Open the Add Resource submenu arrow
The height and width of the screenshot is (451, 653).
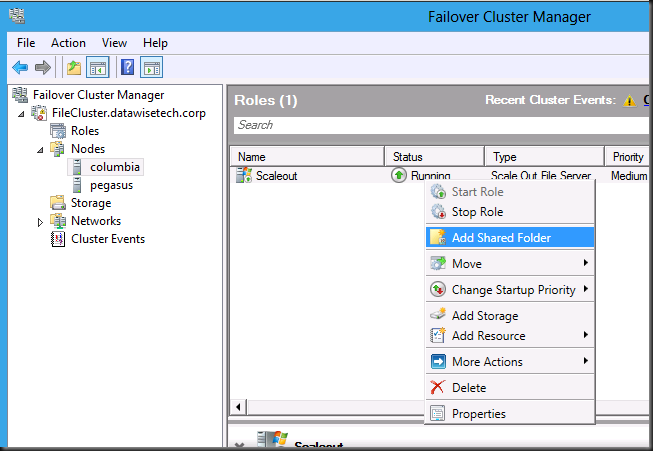coord(586,334)
